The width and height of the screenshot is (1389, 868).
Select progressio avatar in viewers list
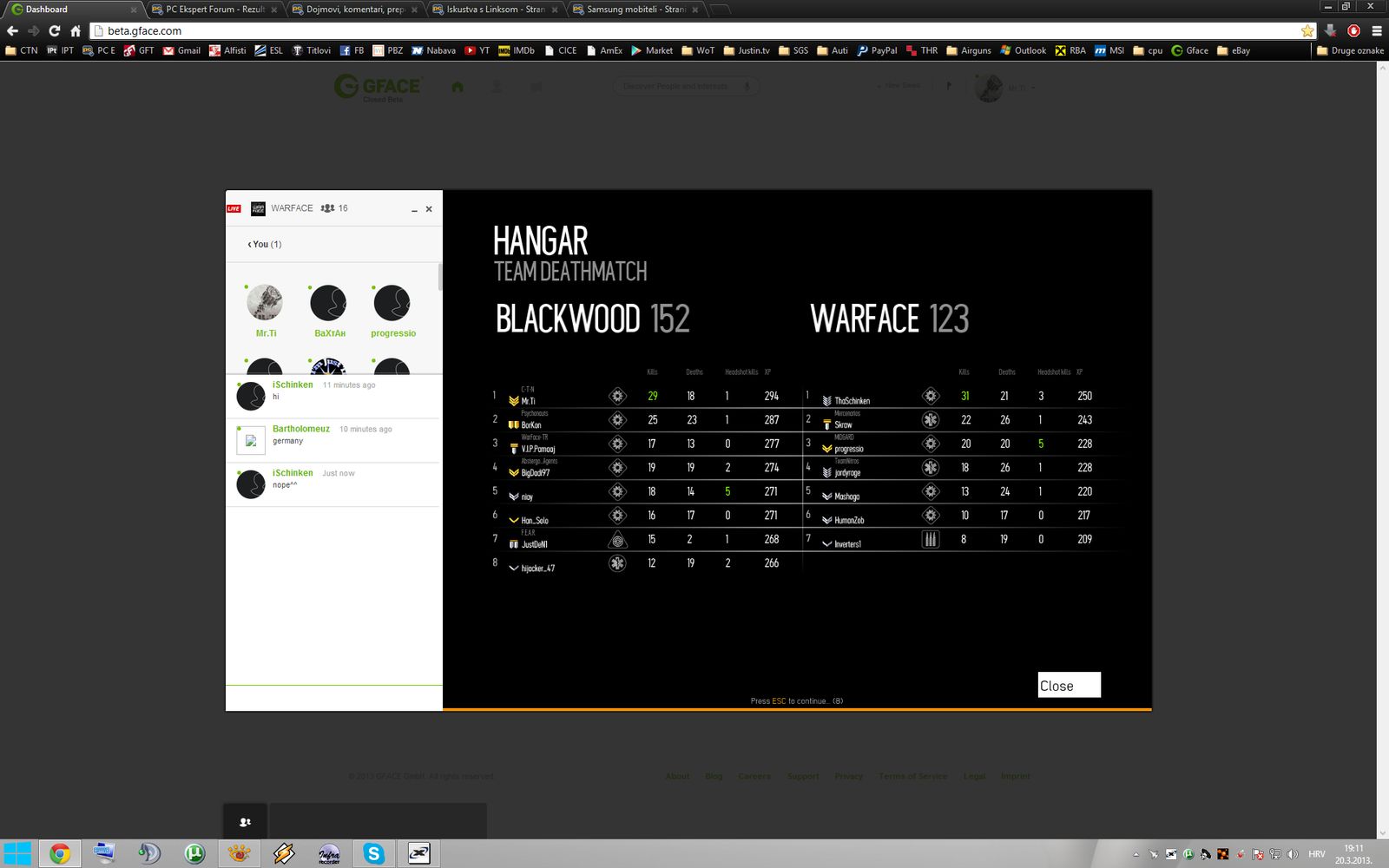(x=392, y=302)
